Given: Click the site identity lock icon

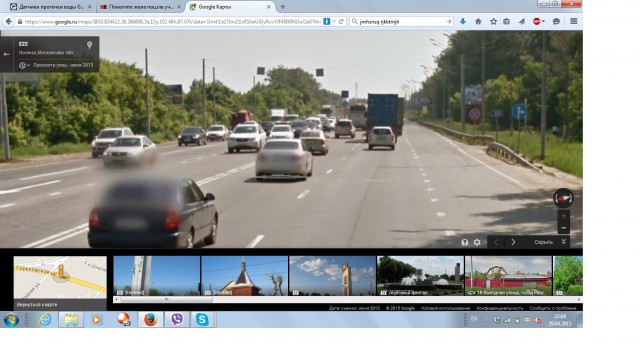Looking at the screenshot, I should click(19, 22).
